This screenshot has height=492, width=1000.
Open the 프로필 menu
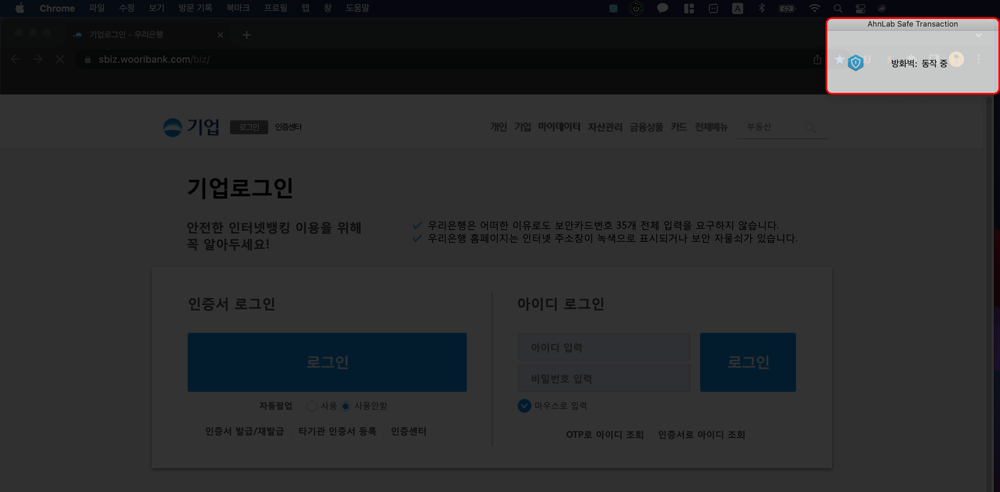point(276,8)
